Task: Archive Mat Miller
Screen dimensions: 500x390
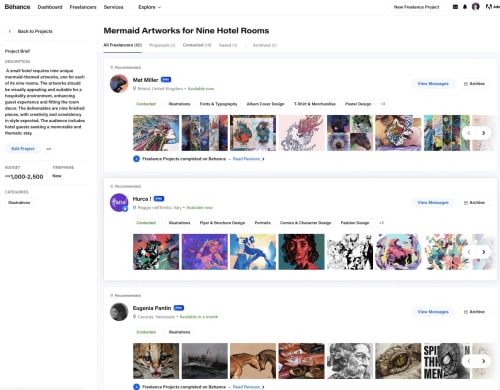Action: [x=474, y=84]
